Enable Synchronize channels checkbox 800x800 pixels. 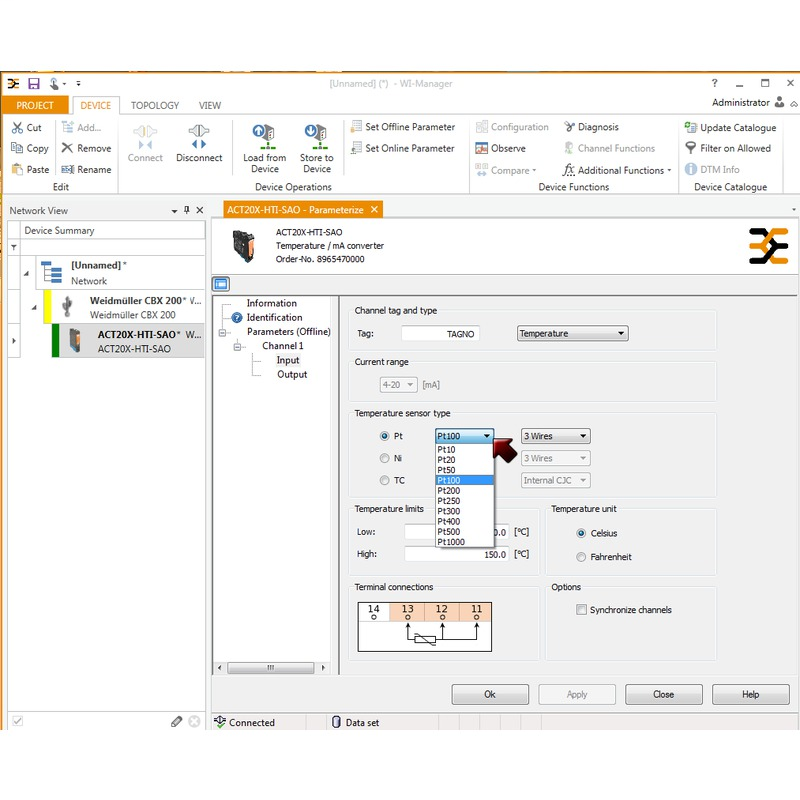[x=581, y=610]
